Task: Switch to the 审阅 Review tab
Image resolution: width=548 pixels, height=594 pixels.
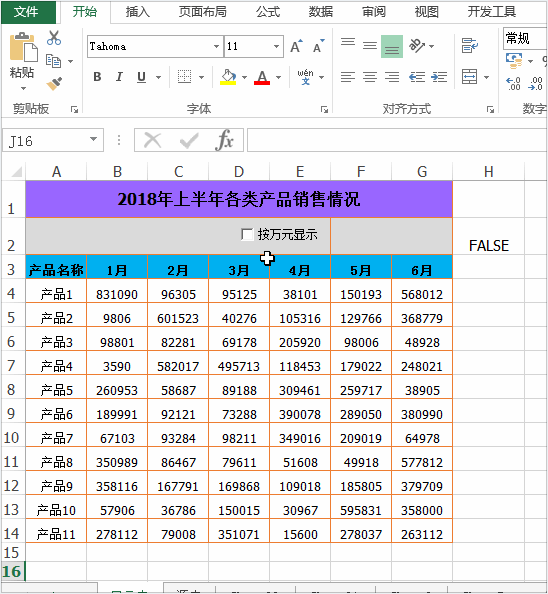Action: pos(374,12)
